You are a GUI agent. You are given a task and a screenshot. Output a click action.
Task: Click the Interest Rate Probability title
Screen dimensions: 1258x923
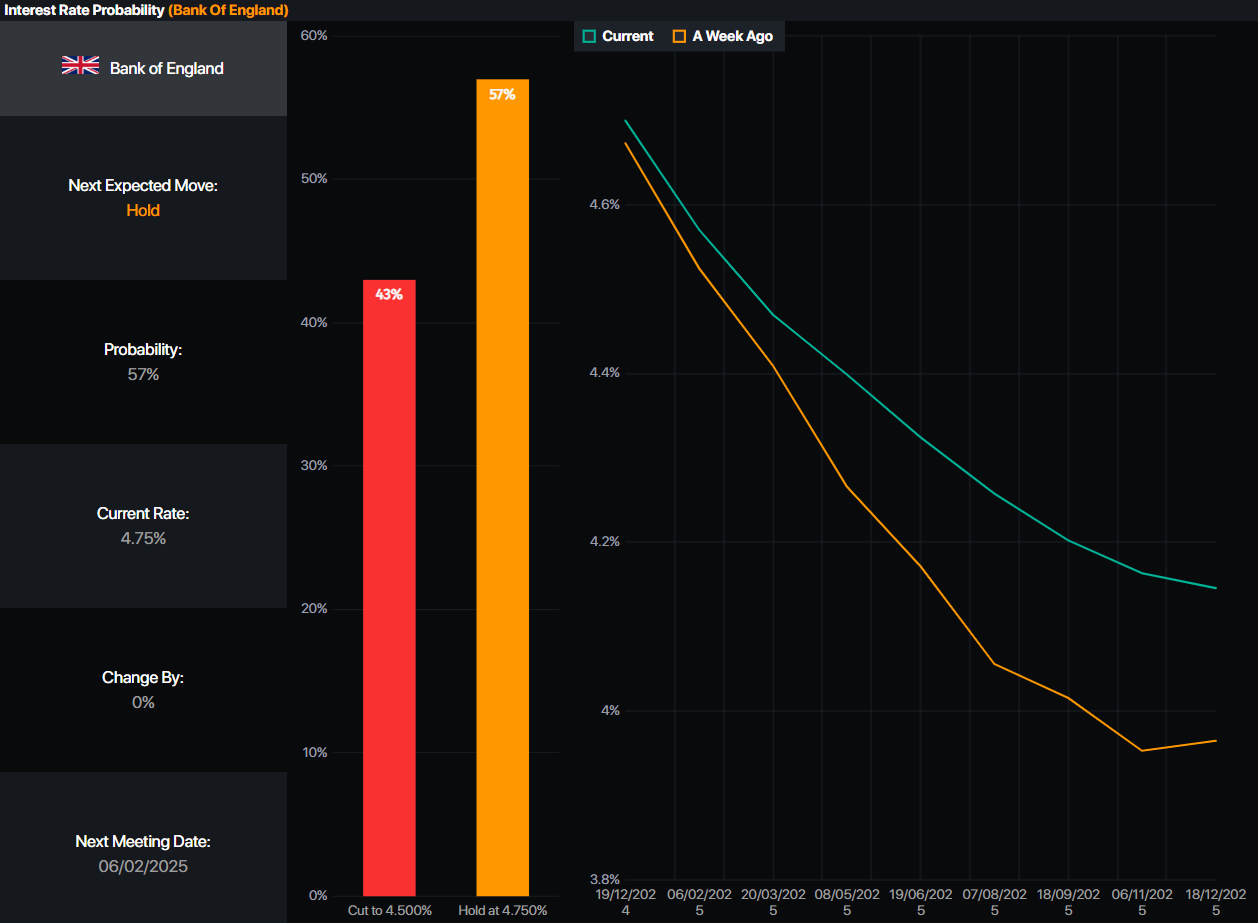[85, 10]
